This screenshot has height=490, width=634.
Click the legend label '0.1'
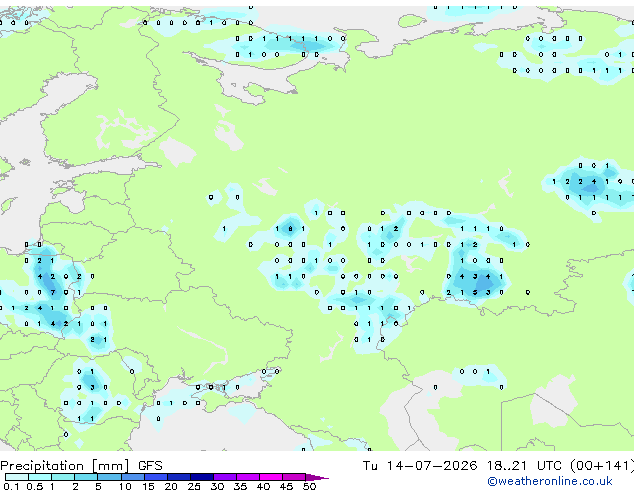coord(11,486)
